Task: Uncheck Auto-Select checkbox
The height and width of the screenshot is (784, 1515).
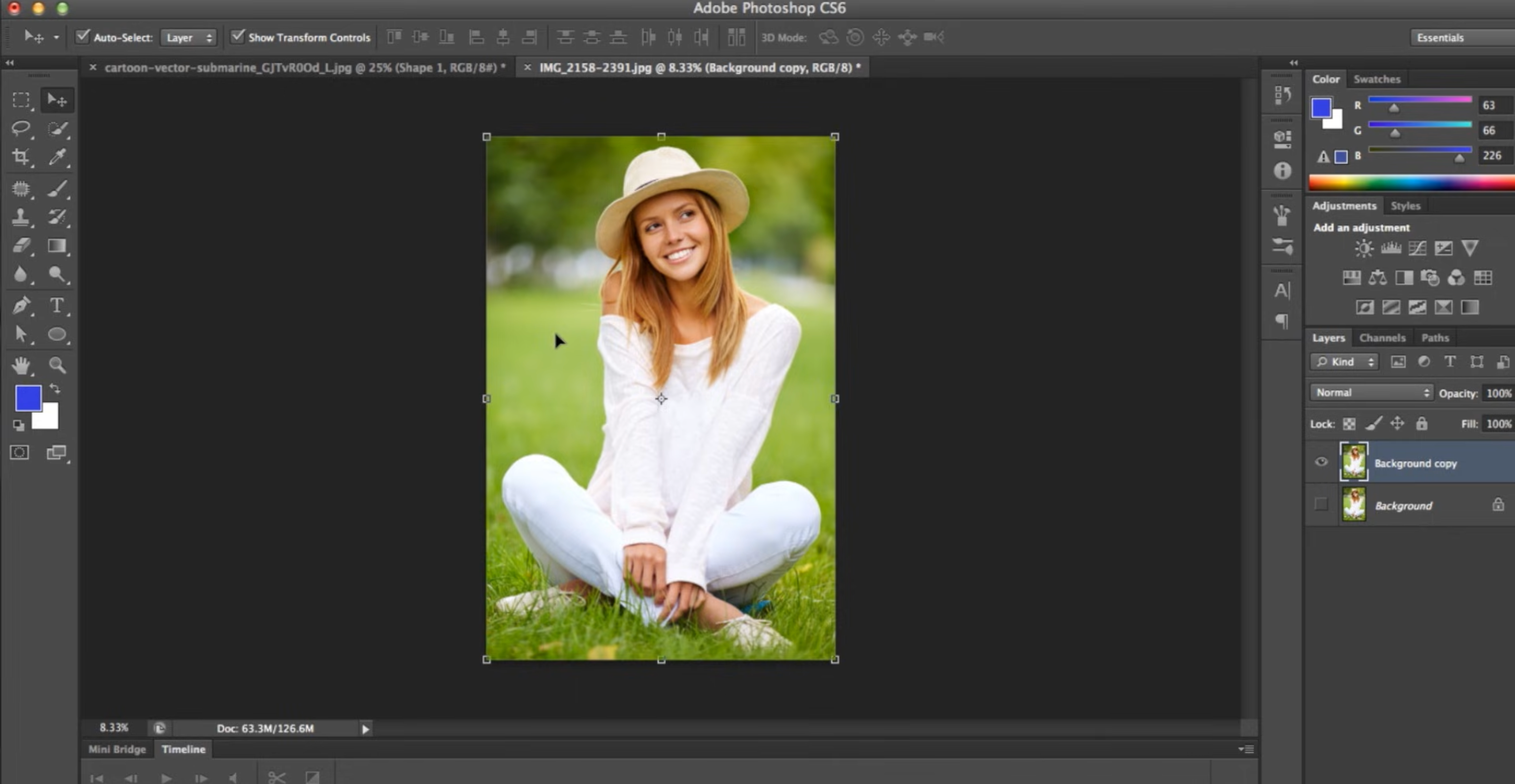Action: point(83,36)
